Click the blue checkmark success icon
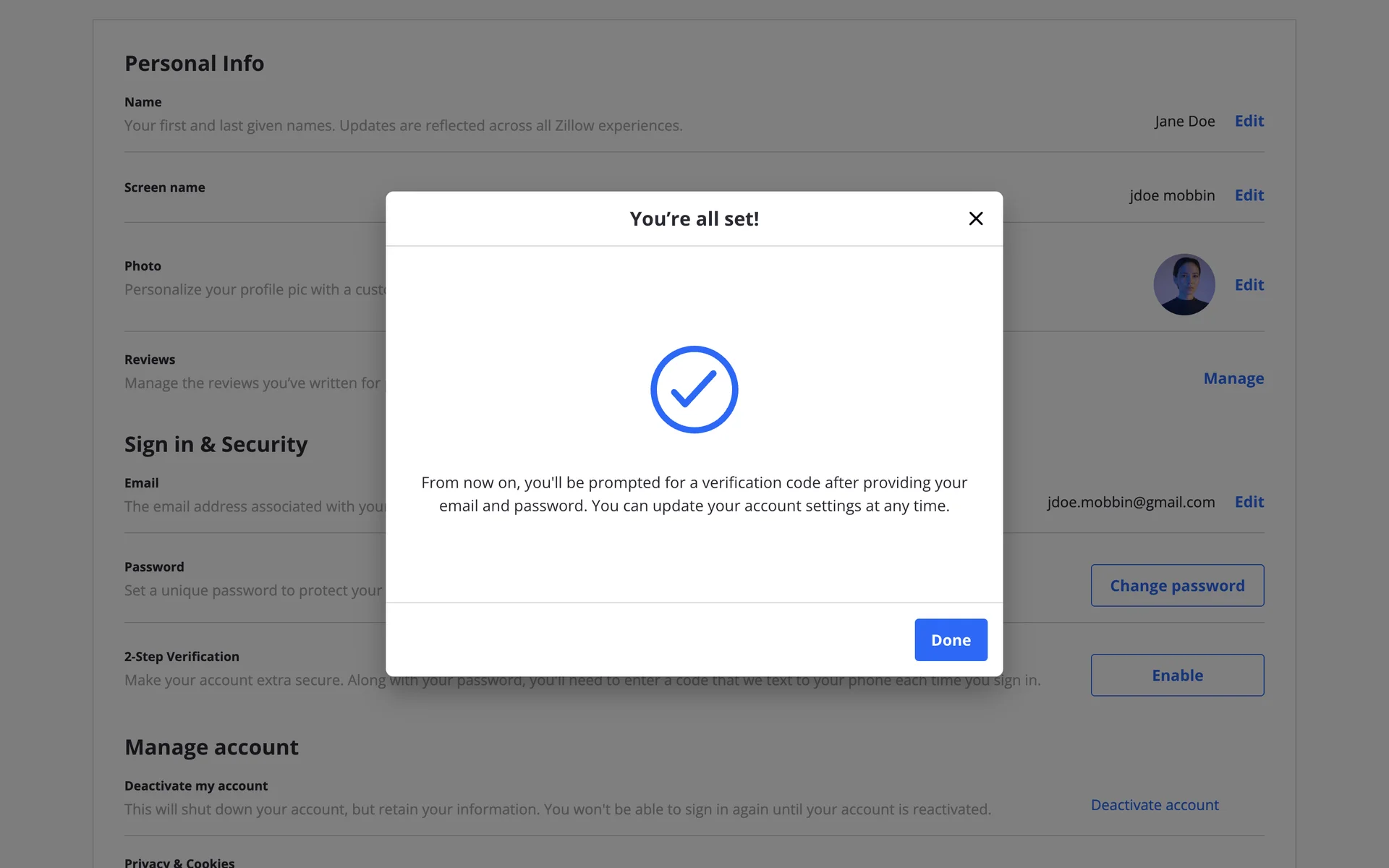Image resolution: width=1389 pixels, height=868 pixels. click(694, 389)
